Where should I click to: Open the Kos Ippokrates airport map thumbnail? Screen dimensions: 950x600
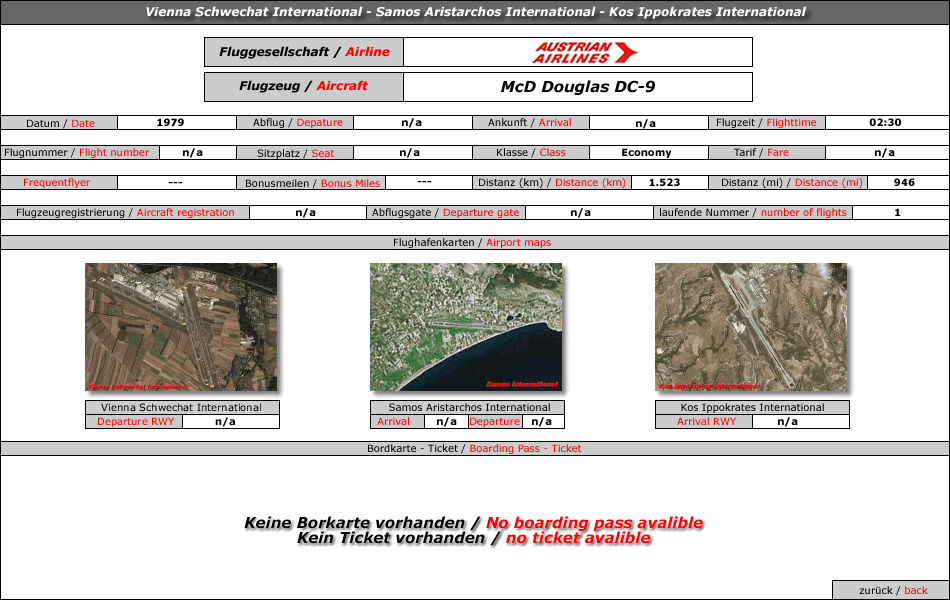point(751,327)
